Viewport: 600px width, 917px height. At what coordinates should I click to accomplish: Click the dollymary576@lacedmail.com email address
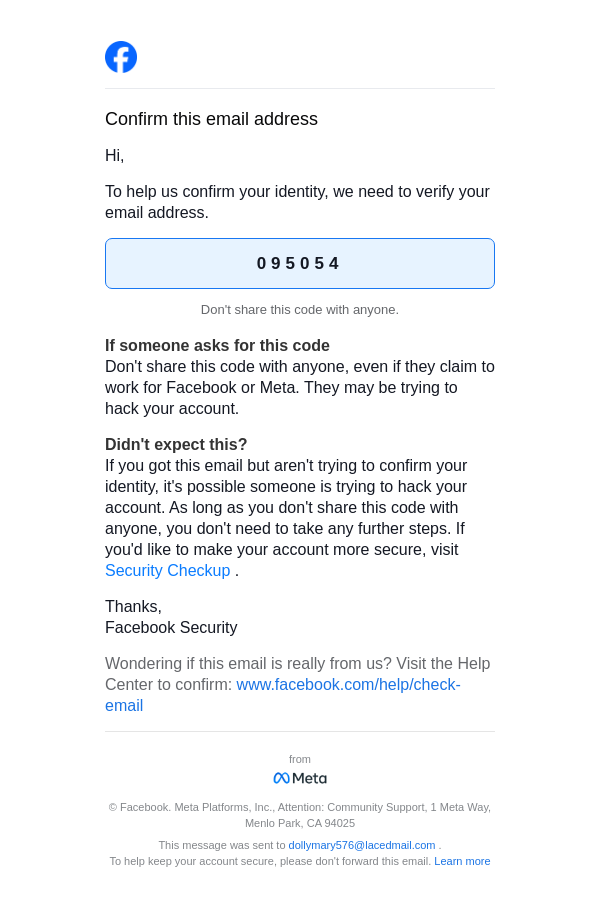click(362, 845)
